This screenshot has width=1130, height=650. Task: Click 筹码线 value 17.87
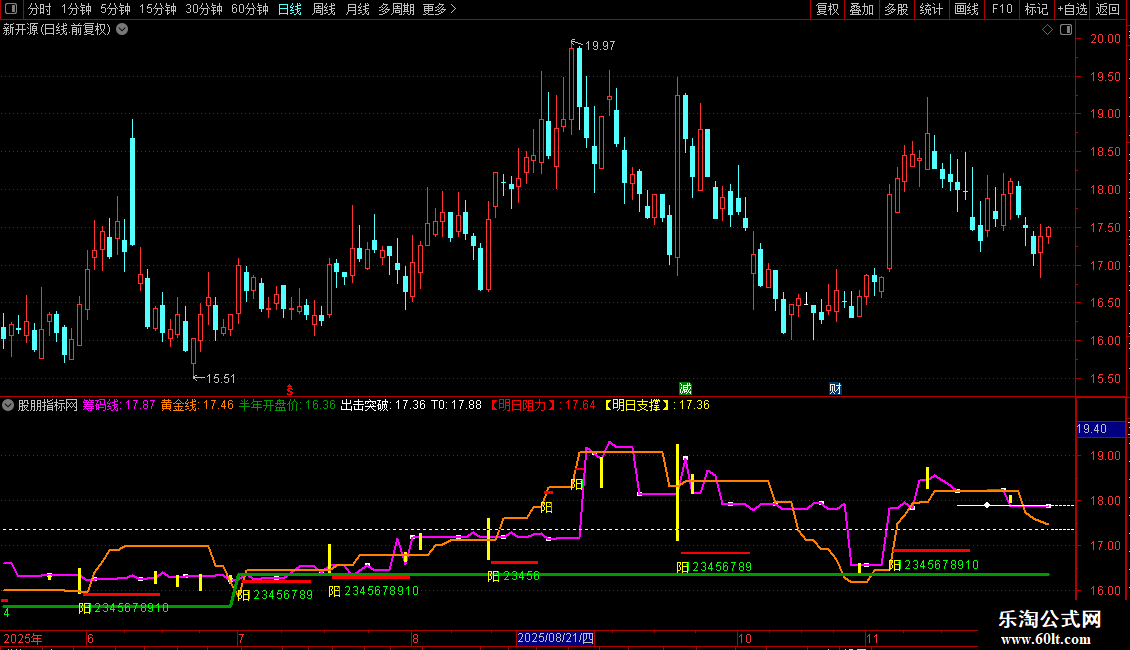tap(140, 405)
